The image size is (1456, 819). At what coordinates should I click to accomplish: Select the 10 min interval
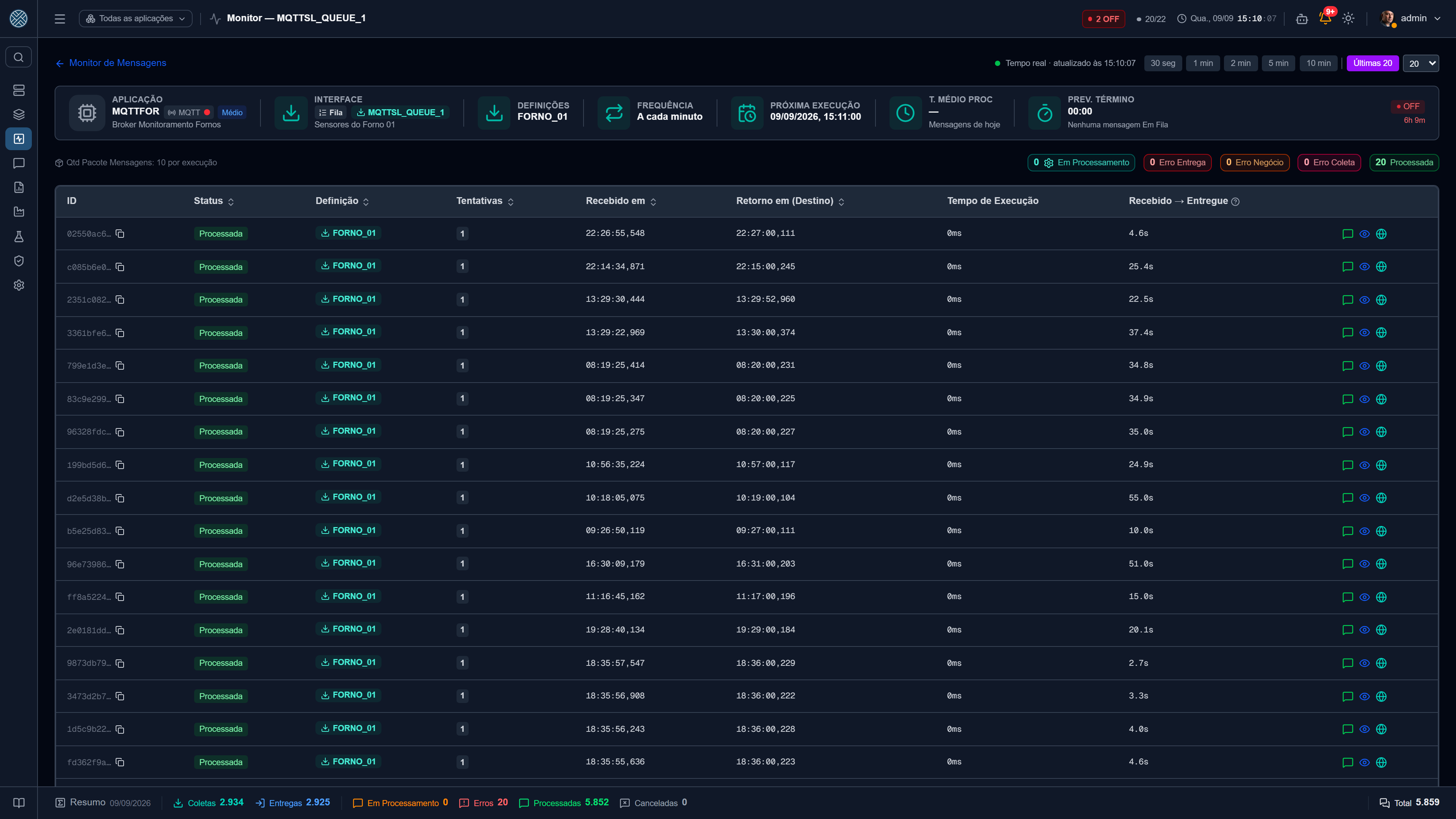[1318, 63]
